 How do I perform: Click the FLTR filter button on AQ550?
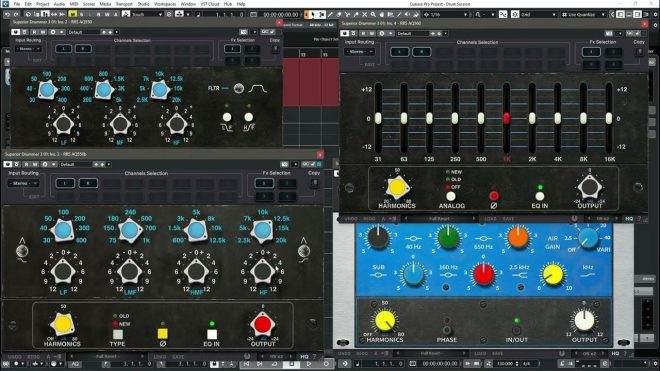[239, 88]
